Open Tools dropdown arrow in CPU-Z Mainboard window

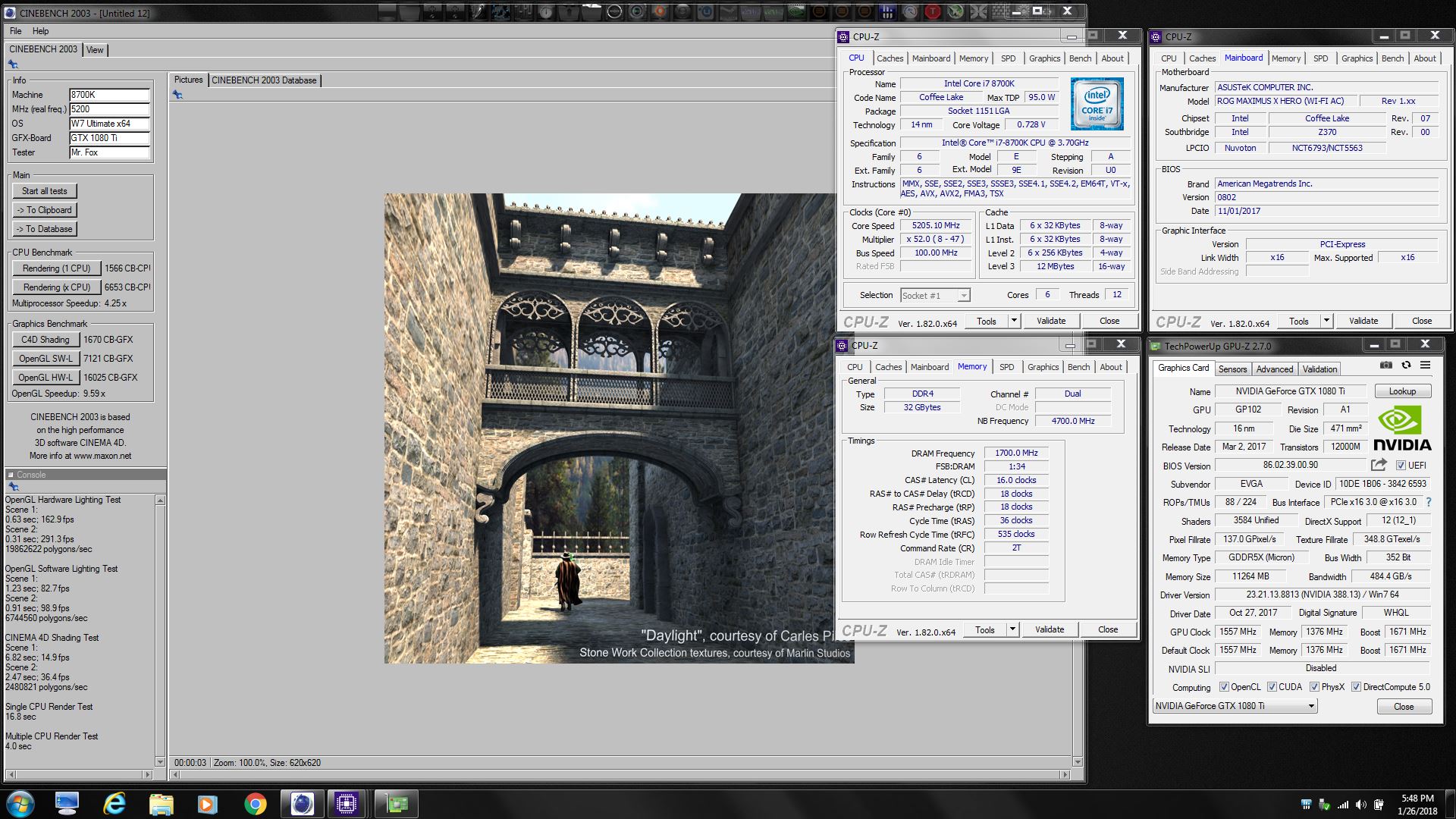tap(1326, 321)
